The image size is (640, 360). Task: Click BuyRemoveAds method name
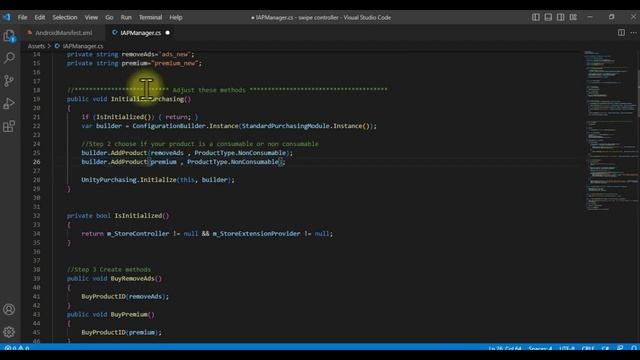(x=133, y=278)
